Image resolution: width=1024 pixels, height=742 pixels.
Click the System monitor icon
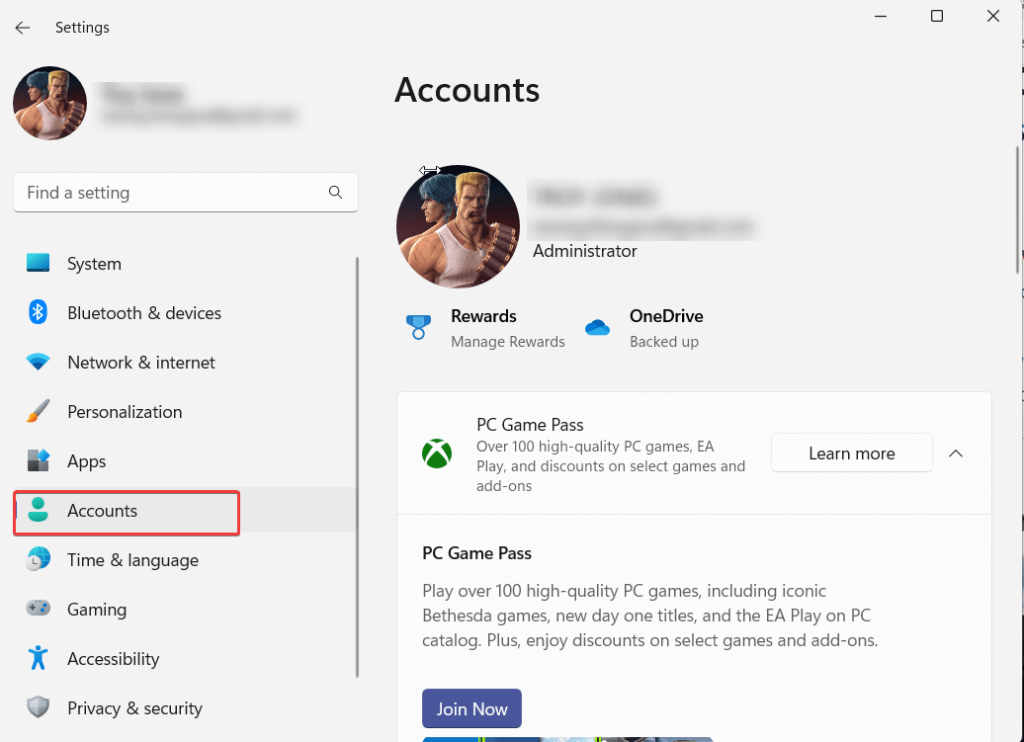38,263
